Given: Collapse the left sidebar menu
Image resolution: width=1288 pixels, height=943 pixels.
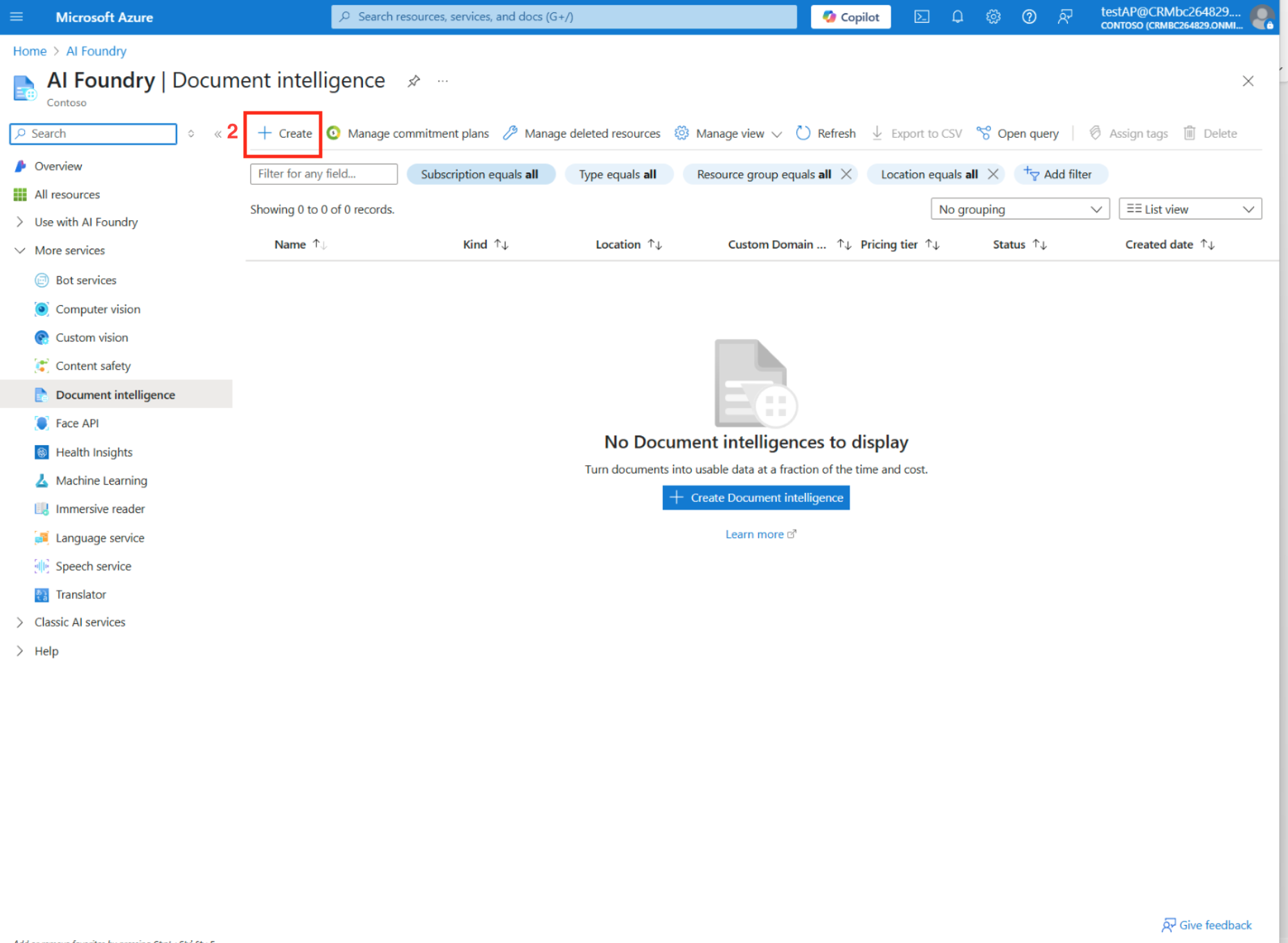Looking at the screenshot, I should click(217, 134).
